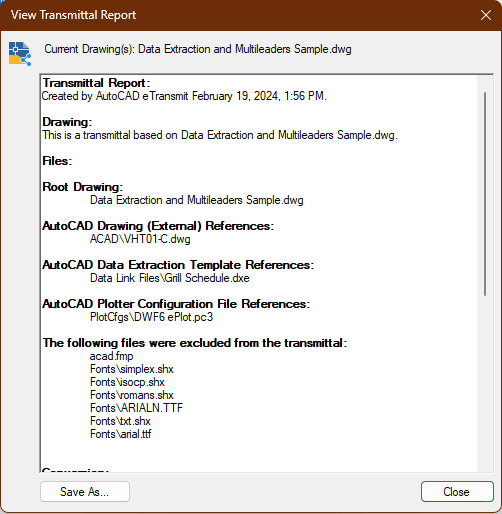Viewport: 502px width, 514px height.
Task: Click the Close button
Action: pos(457,491)
